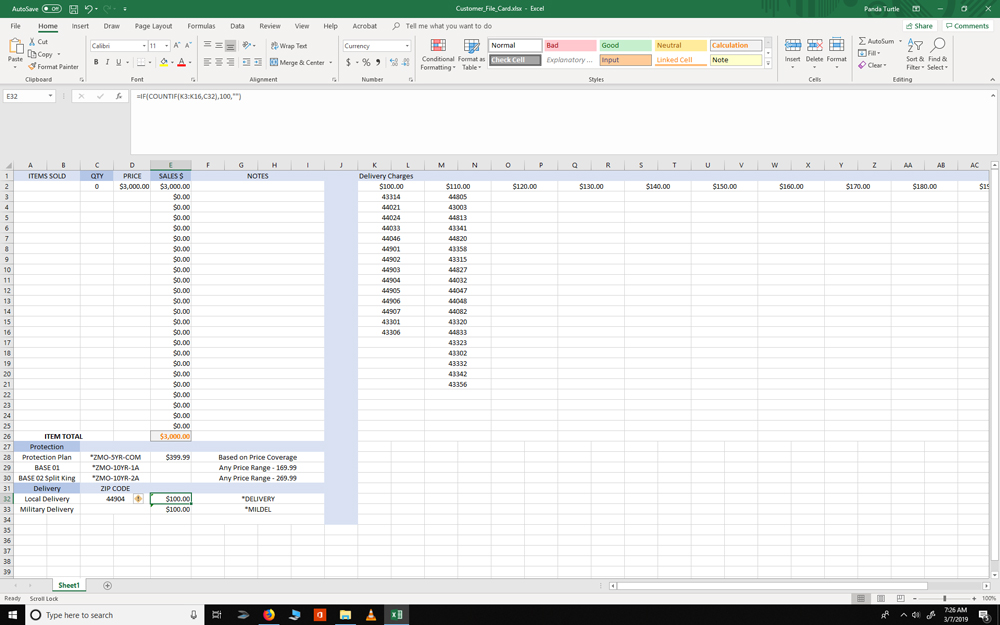Select the red Font Color swatch

pos(180,63)
